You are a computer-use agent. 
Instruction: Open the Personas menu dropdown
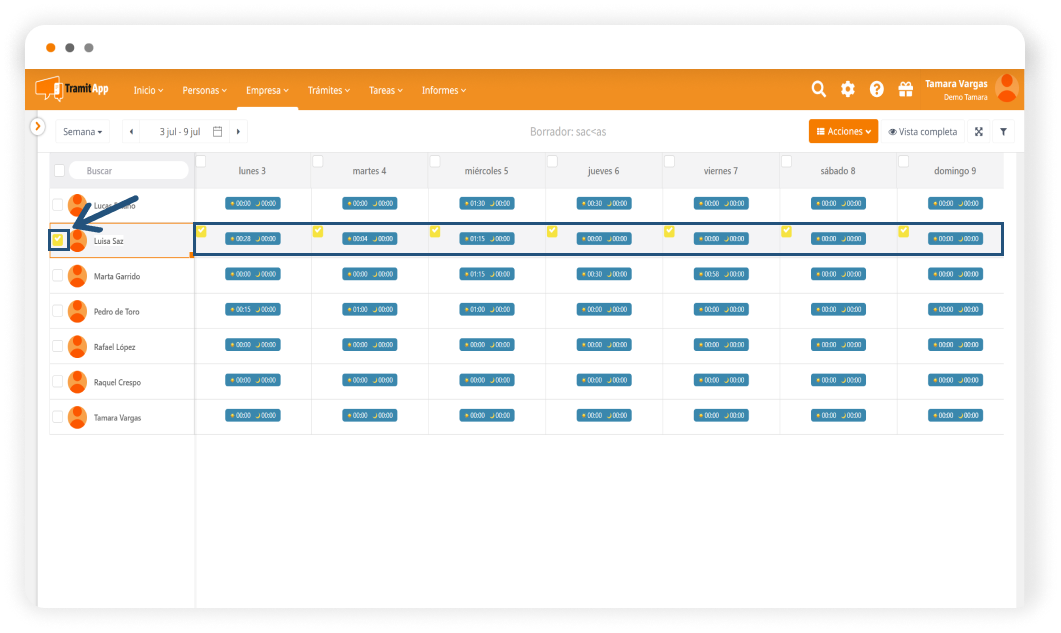204,90
